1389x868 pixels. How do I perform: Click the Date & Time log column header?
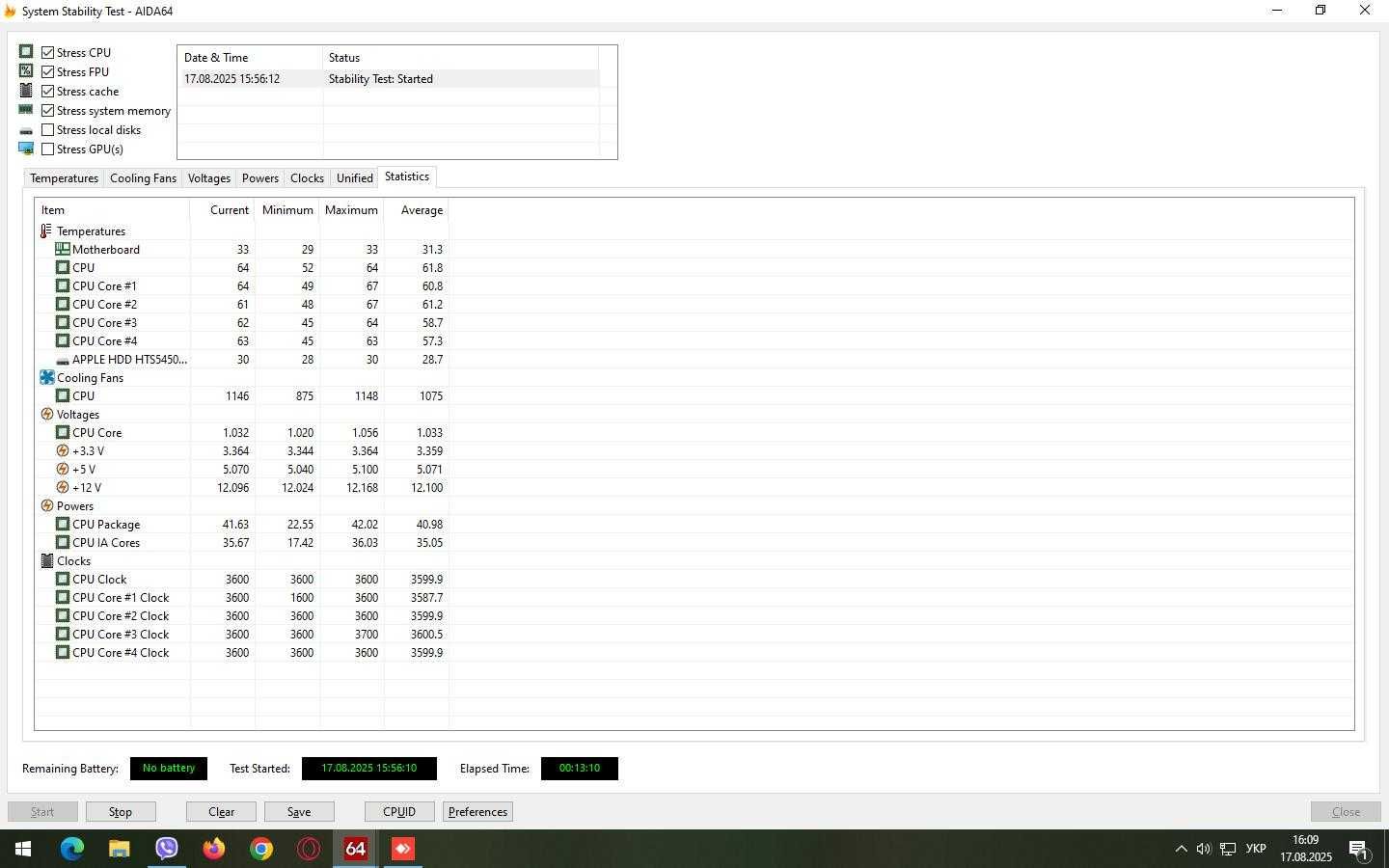click(251, 58)
